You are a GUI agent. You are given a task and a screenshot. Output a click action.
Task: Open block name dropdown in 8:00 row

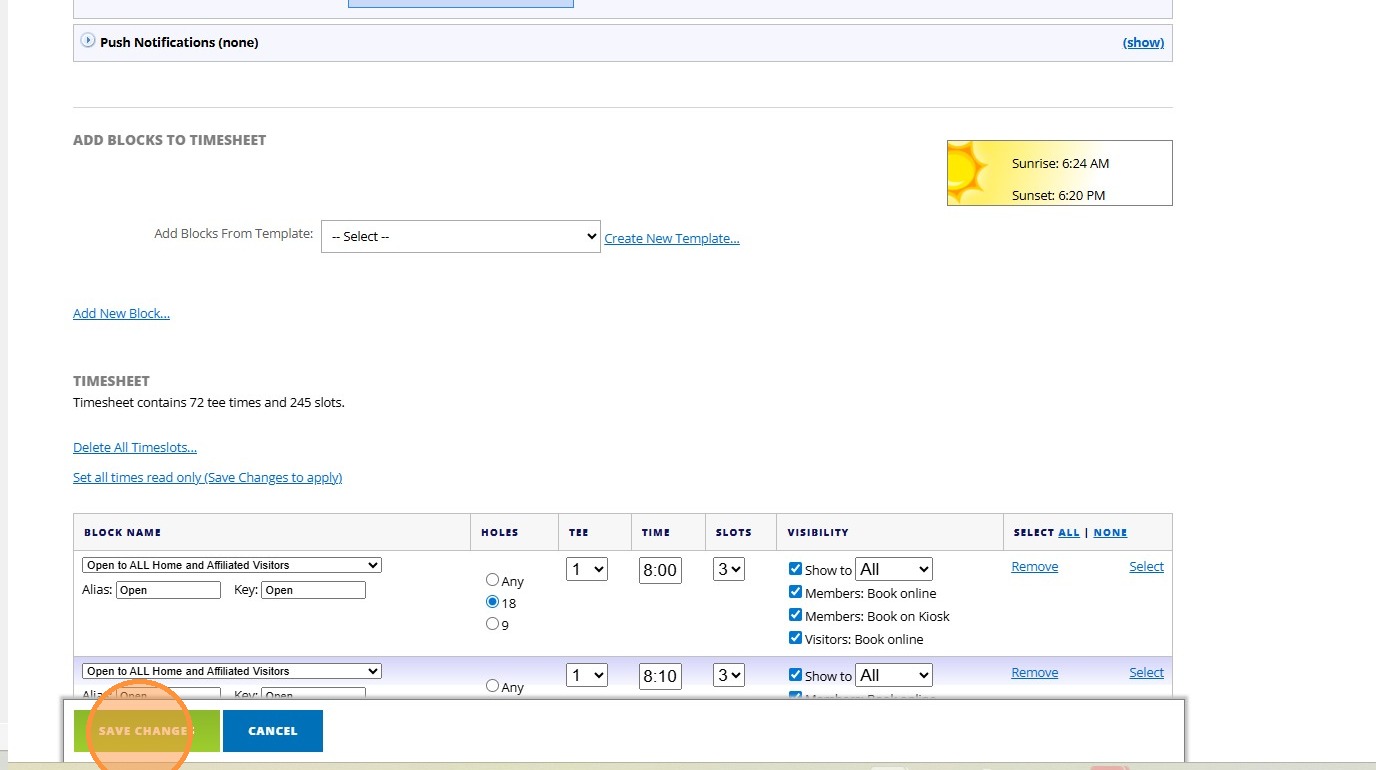(232, 565)
